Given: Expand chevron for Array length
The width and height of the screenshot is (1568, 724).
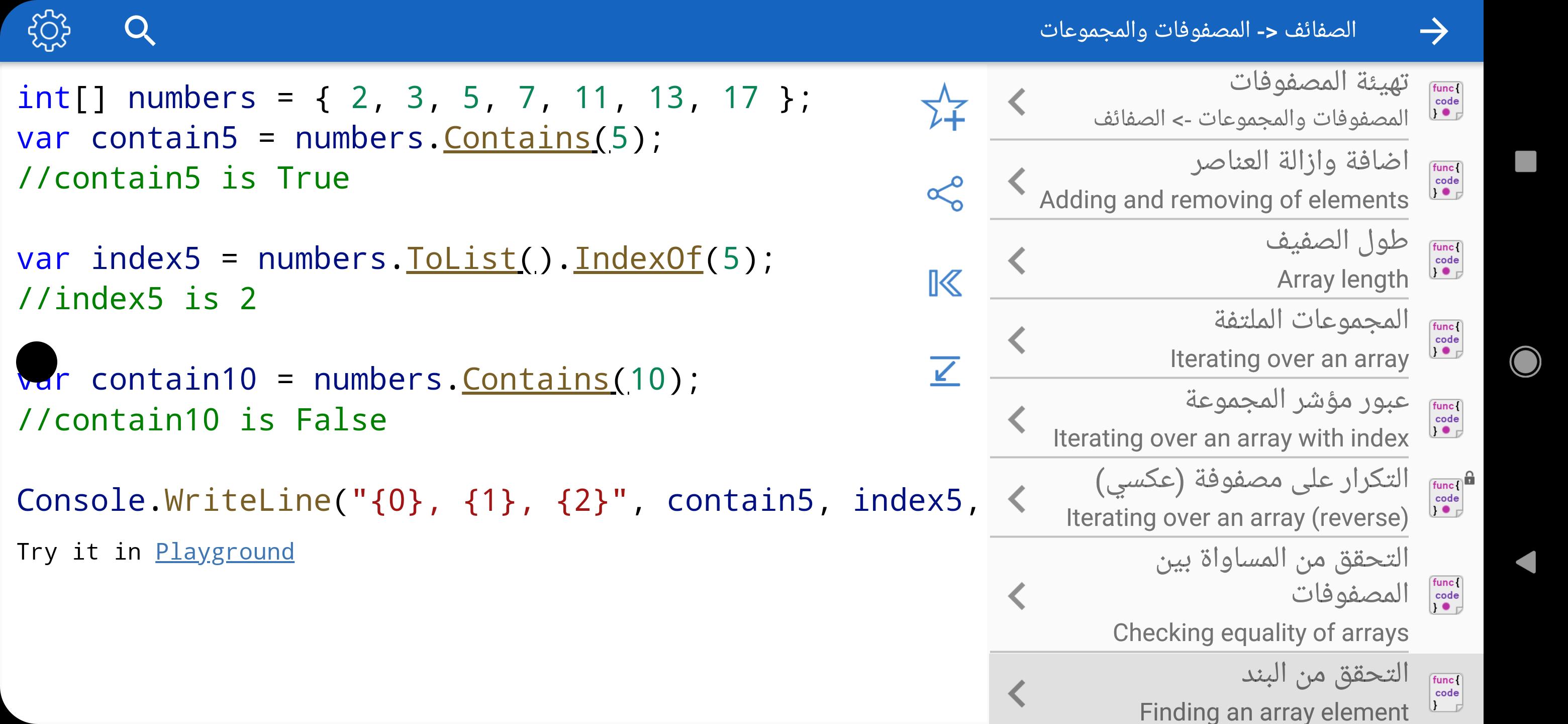Looking at the screenshot, I should pyautogui.click(x=1017, y=260).
